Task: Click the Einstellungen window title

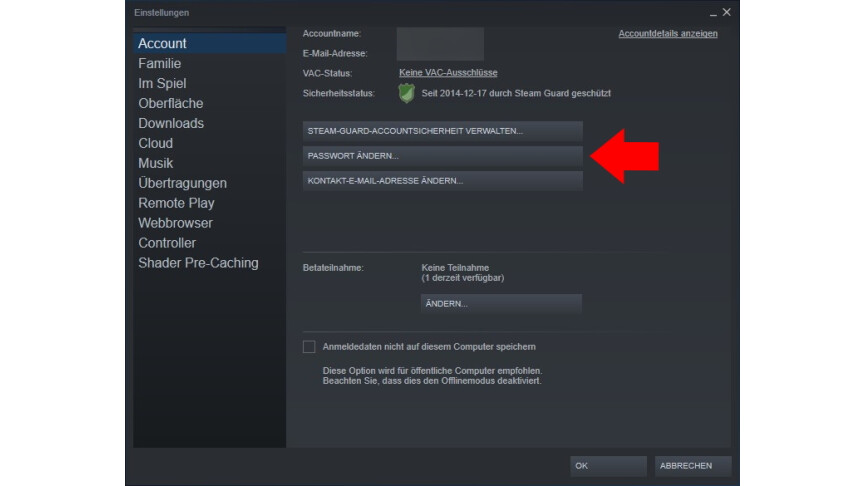Action: click(161, 13)
